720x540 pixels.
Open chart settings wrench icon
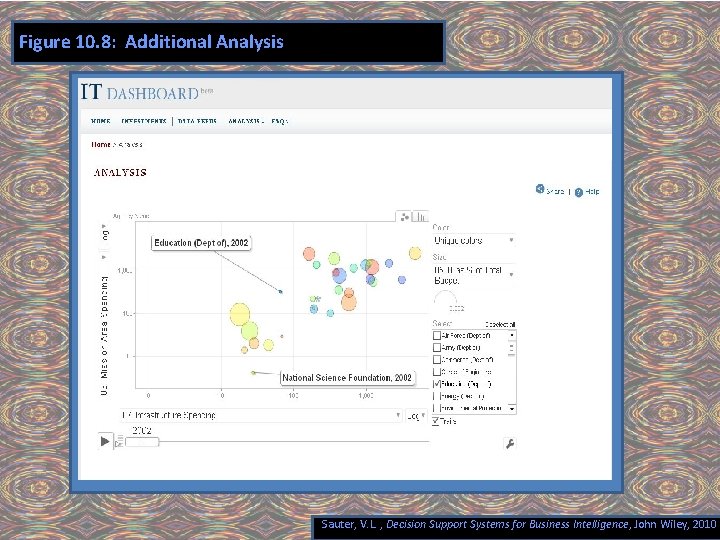point(510,444)
